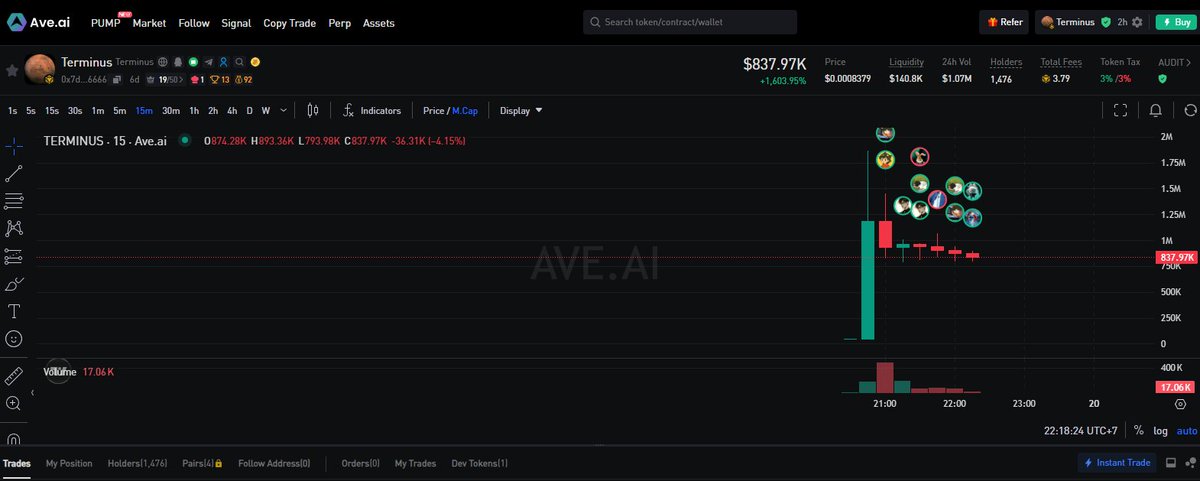Toggle auto scale mode
This screenshot has width=1200, height=481.
click(1186, 430)
